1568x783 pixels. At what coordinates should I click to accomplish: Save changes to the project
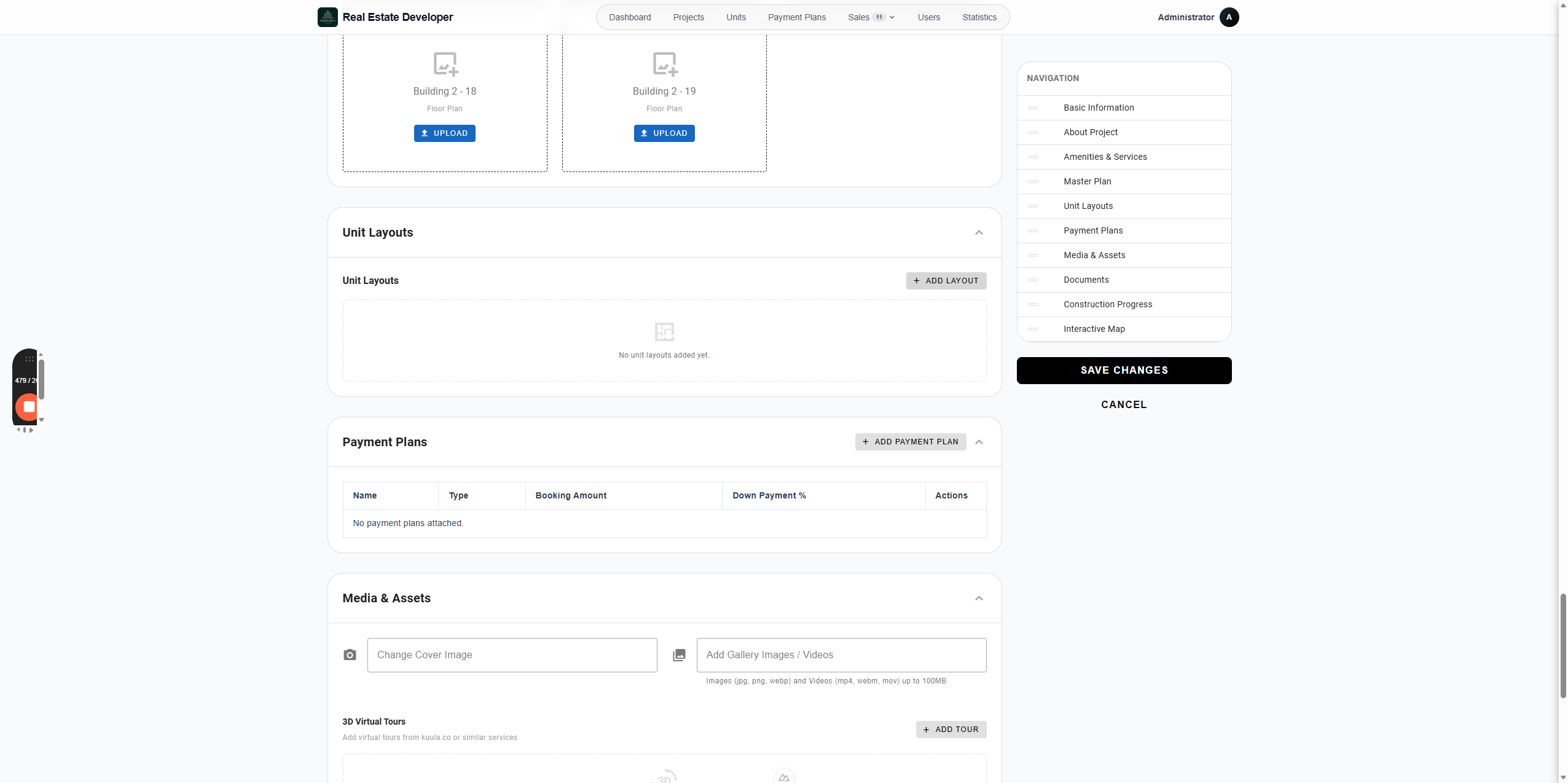click(1124, 371)
